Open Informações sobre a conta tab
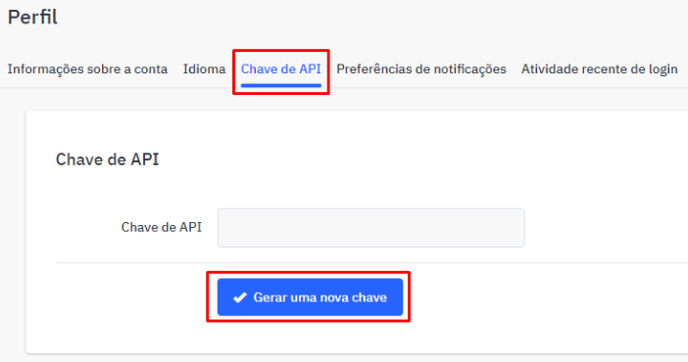The height and width of the screenshot is (362, 688). [87, 69]
